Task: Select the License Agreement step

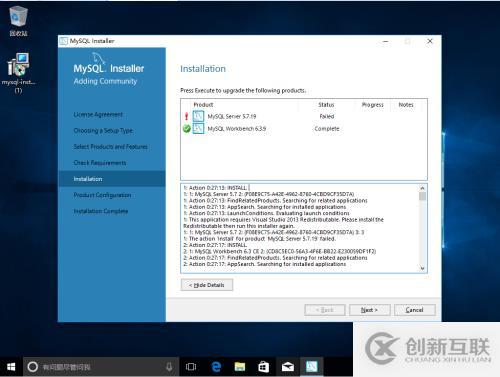Action: coord(98,114)
